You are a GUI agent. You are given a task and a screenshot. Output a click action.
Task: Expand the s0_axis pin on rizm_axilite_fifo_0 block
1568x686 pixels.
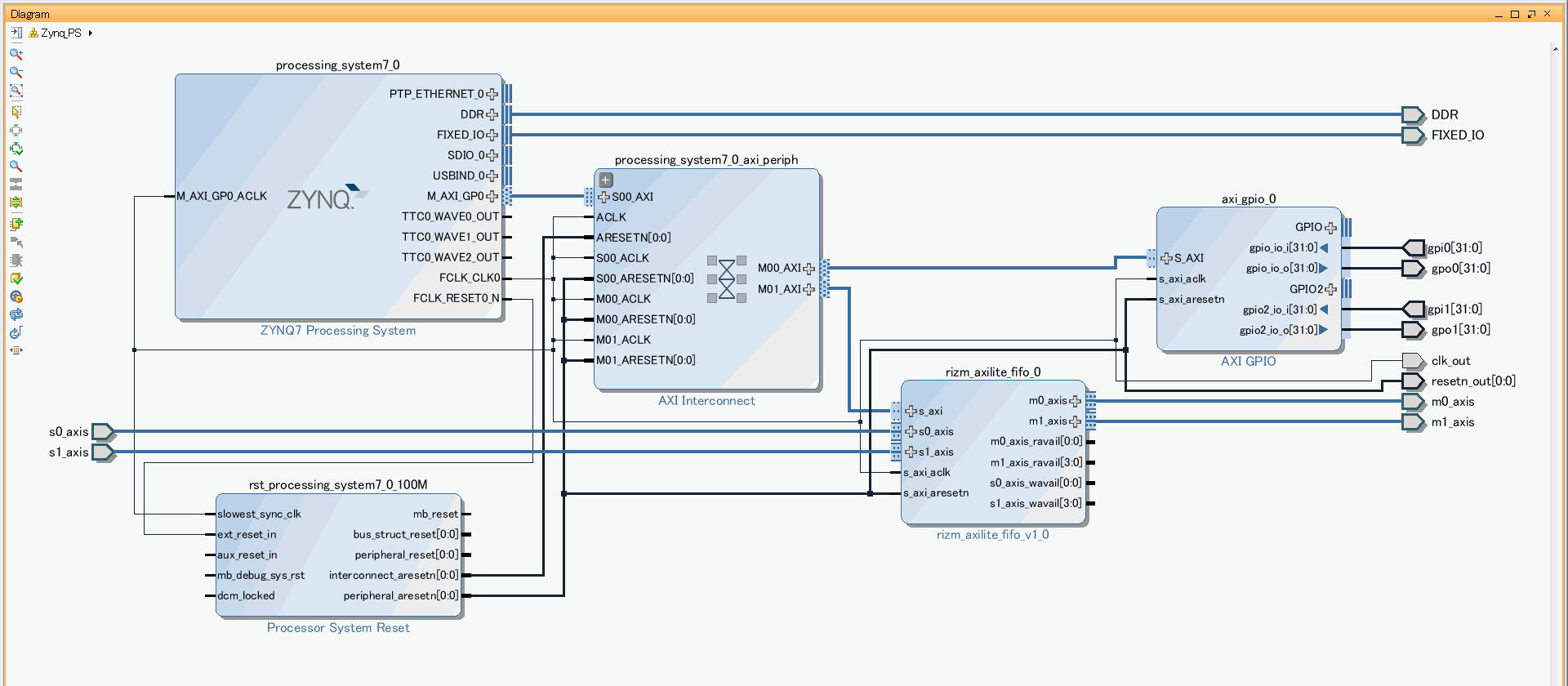911,431
